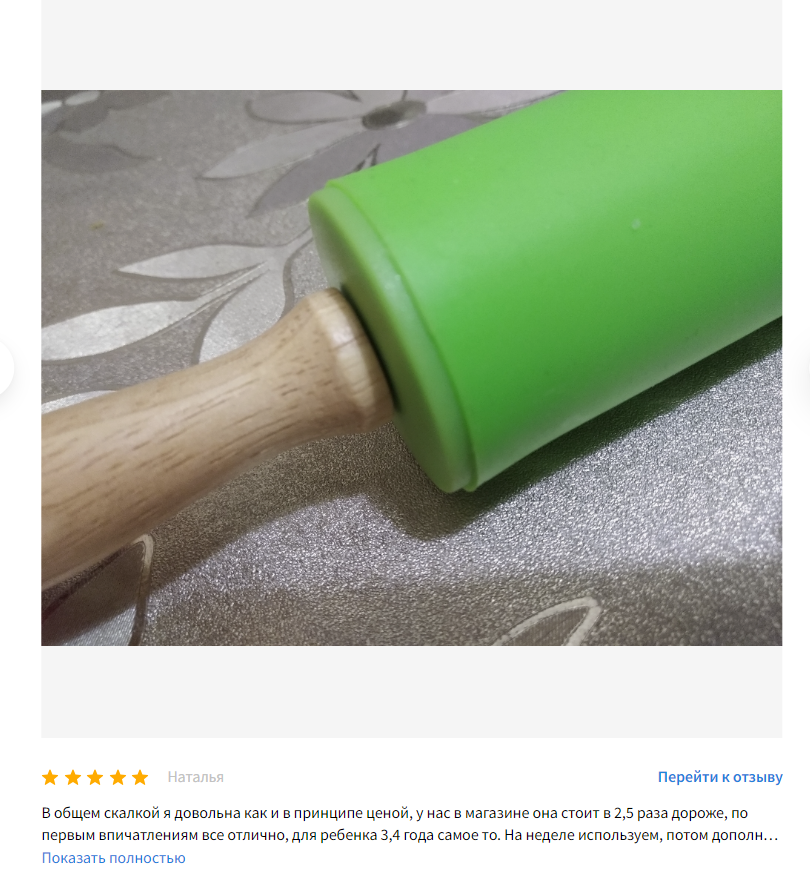Viewport: 810px width, 886px height.
Task: Click the grey blank area above the photo
Action: click(412, 45)
